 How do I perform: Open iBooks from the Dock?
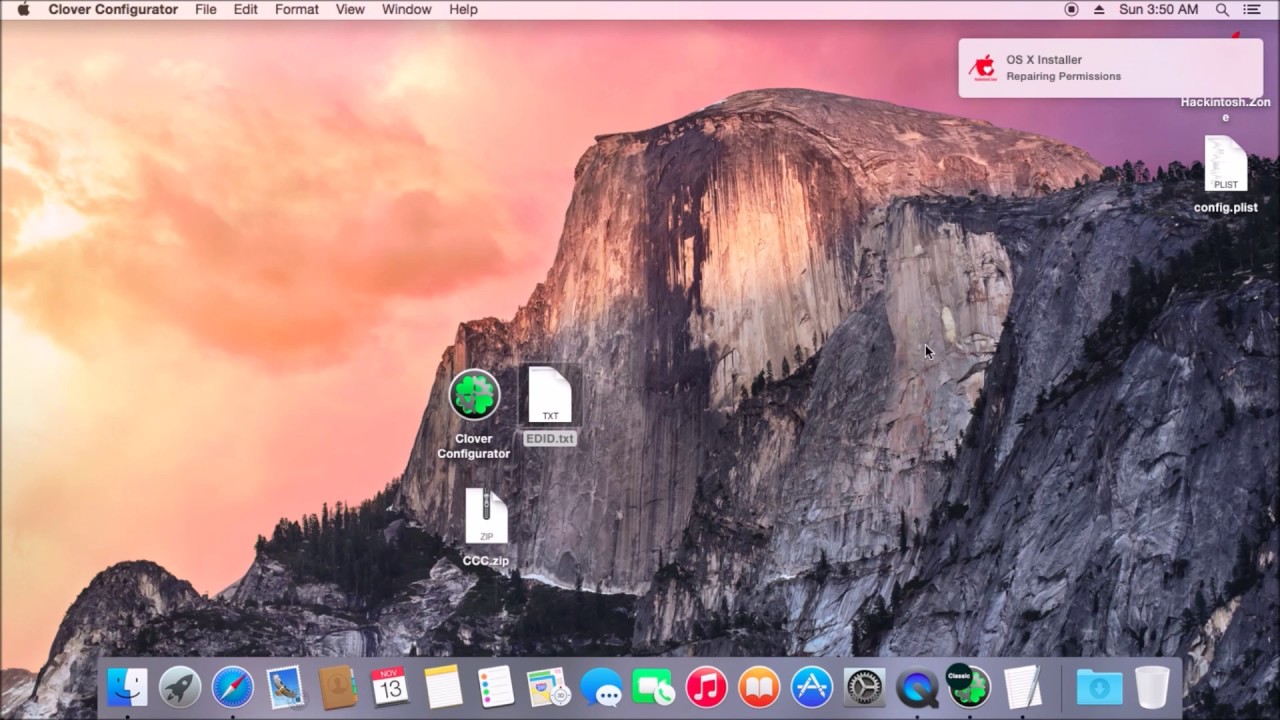point(759,687)
